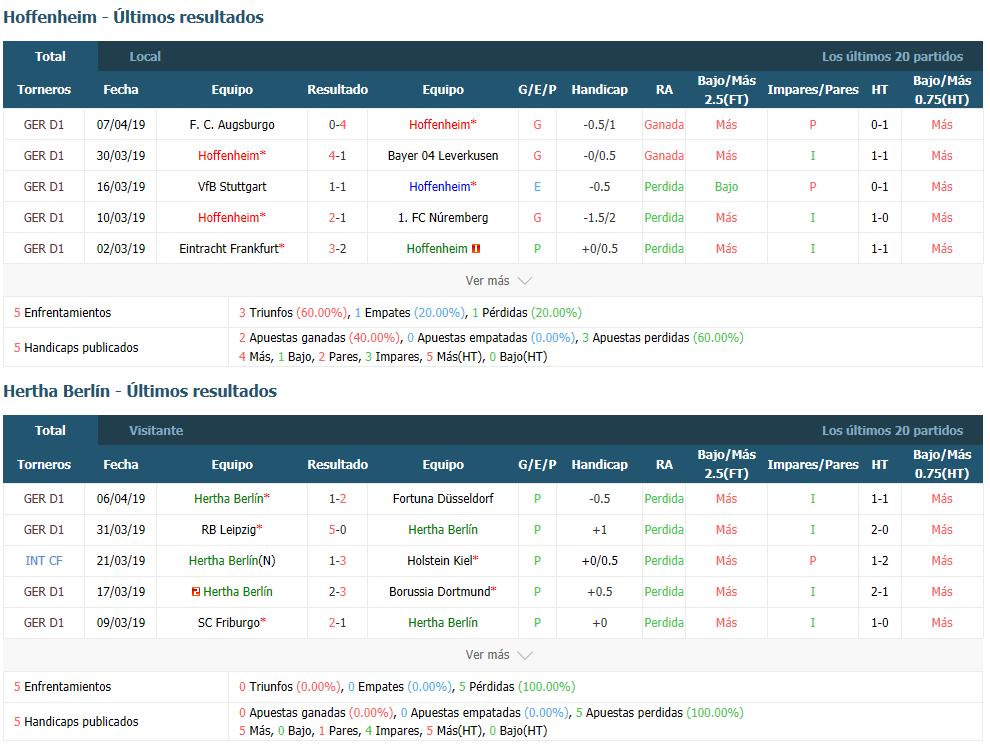Switch to the Local tab in Hoffenheim table
Viewport: 990px width, 748px height.
[x=145, y=57]
